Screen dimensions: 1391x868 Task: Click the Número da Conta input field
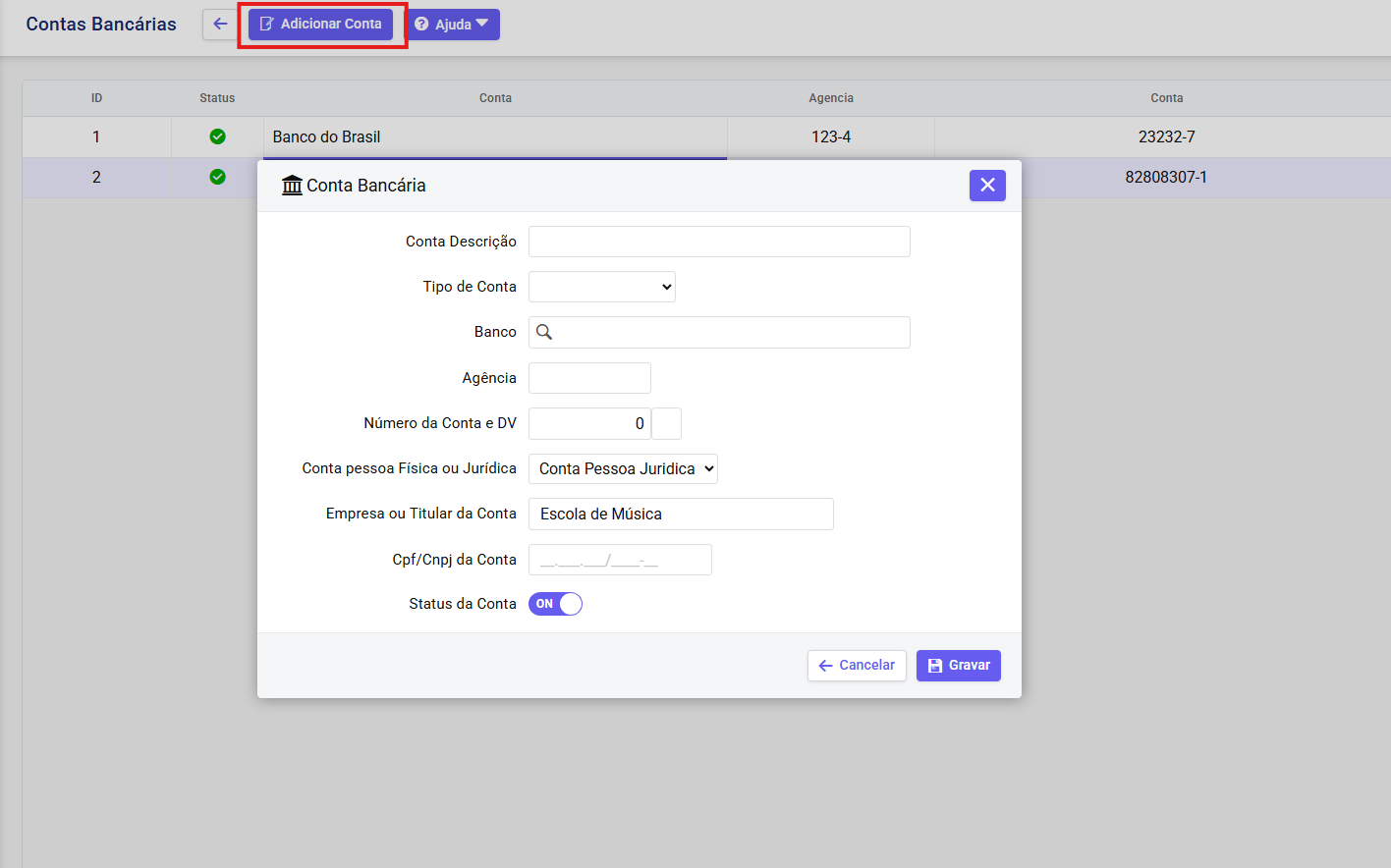(x=589, y=423)
